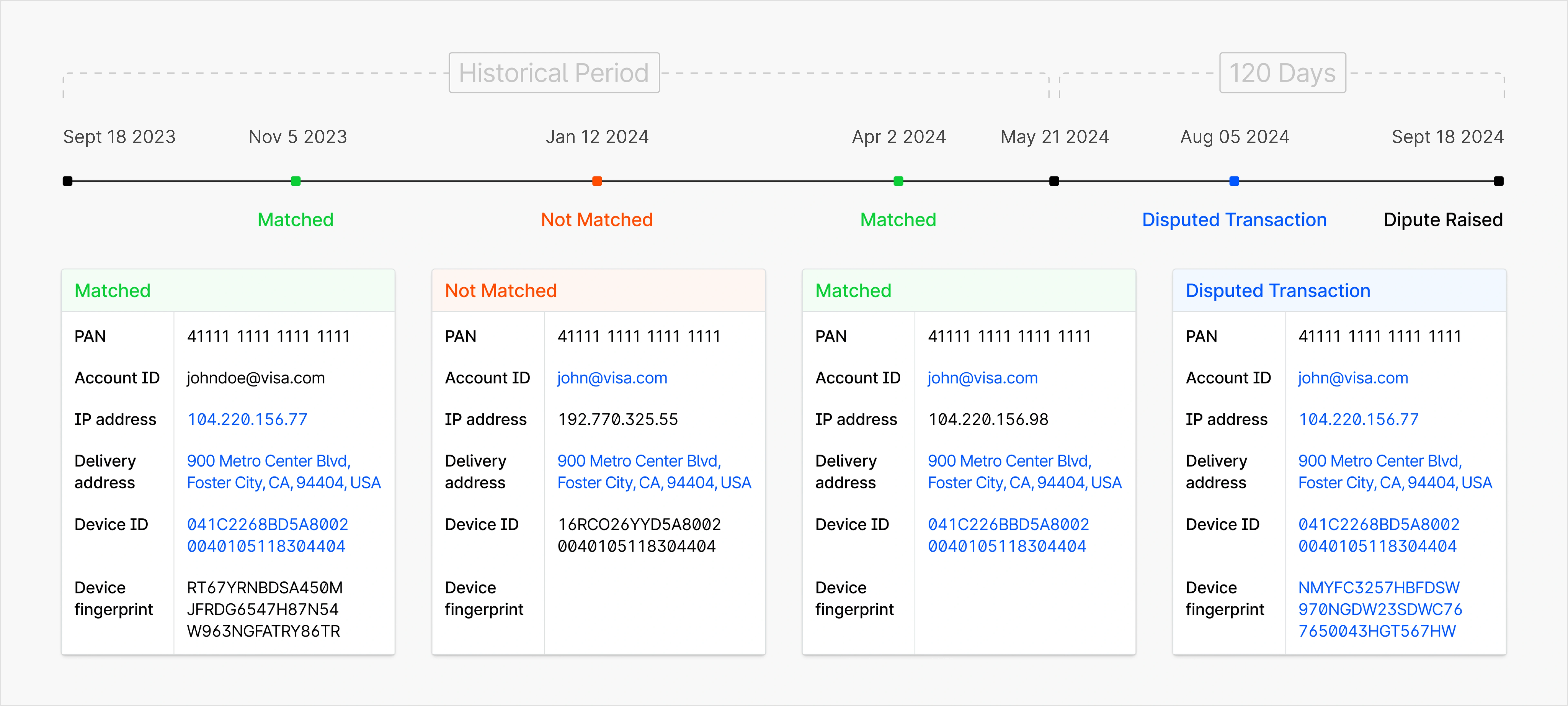Open the john@visa.com link in Not Matched card
Viewport: 1568px width, 706px height.
[x=612, y=378]
